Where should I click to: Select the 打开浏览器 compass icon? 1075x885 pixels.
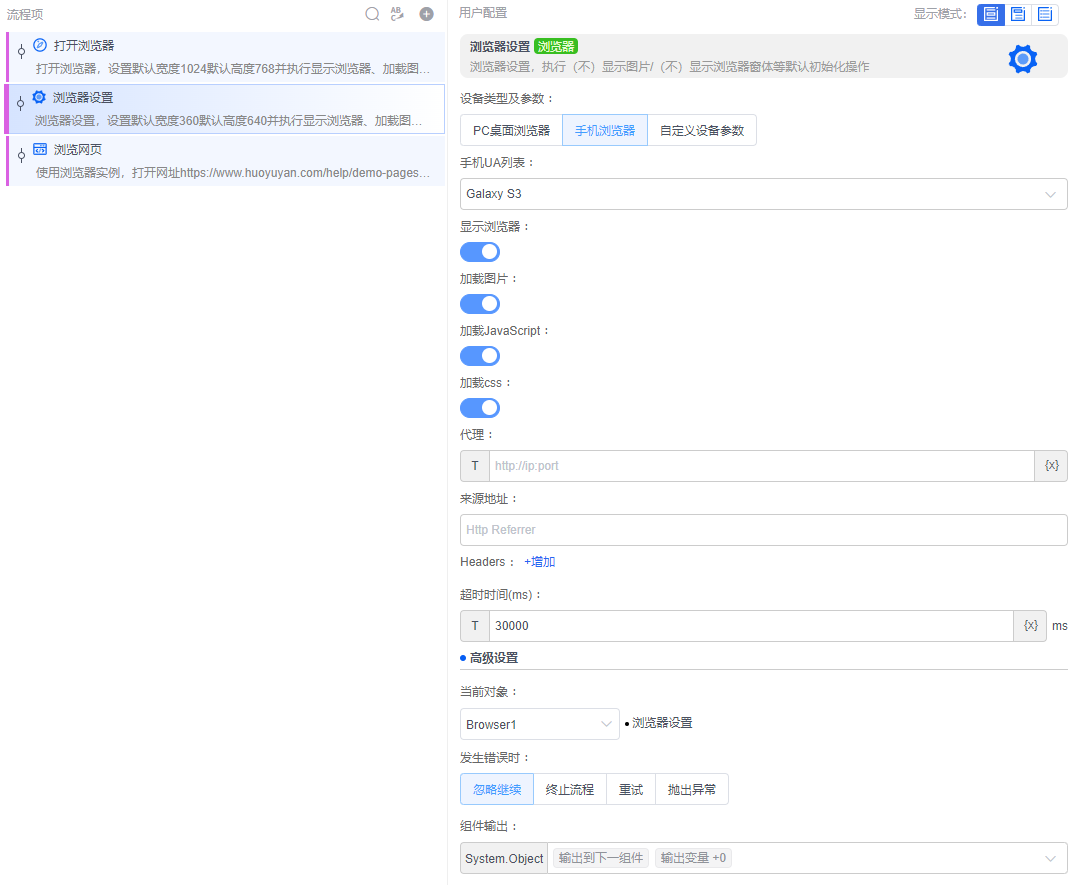38,45
